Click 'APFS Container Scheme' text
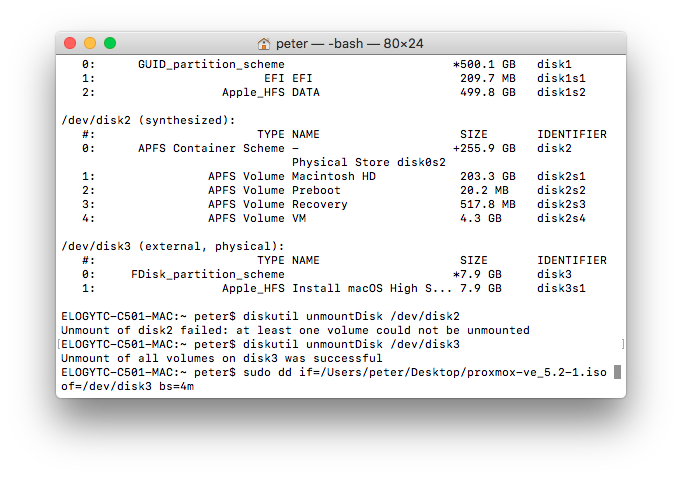 pyautogui.click(x=211, y=148)
